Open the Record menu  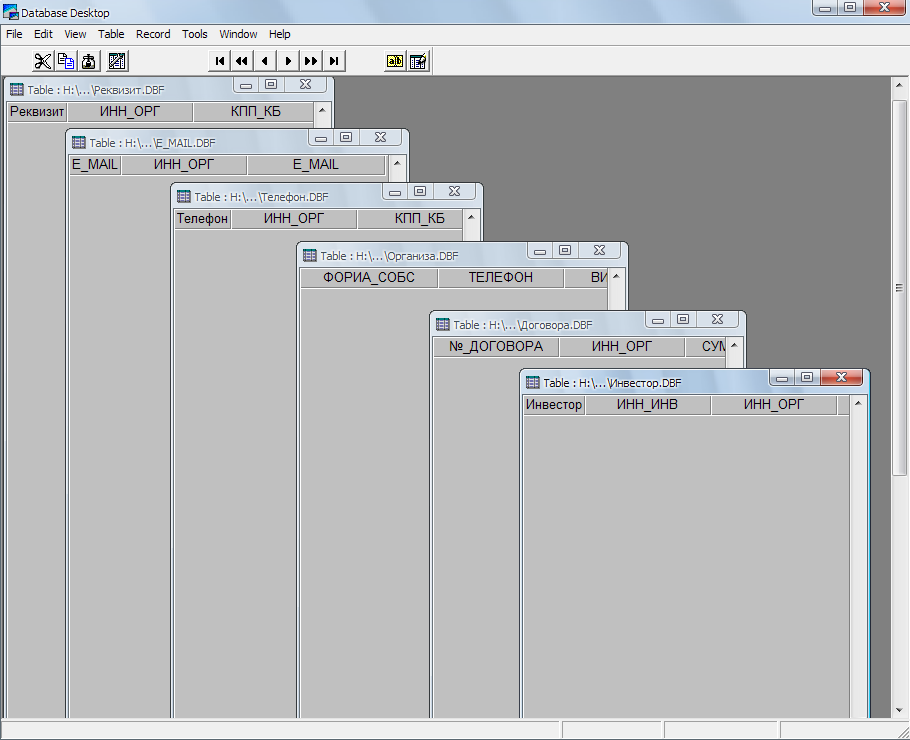click(x=153, y=34)
